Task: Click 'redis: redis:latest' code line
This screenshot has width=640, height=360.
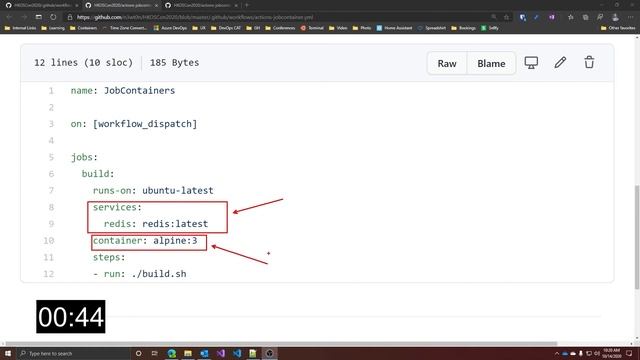Action: click(x=156, y=224)
